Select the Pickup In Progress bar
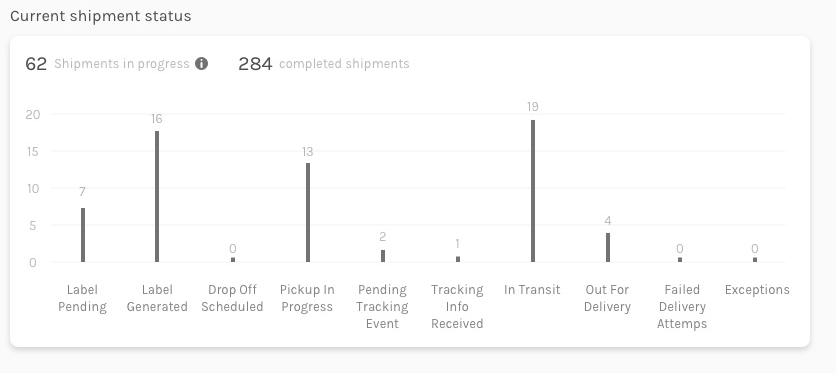The height and width of the screenshot is (373, 836). [x=308, y=213]
